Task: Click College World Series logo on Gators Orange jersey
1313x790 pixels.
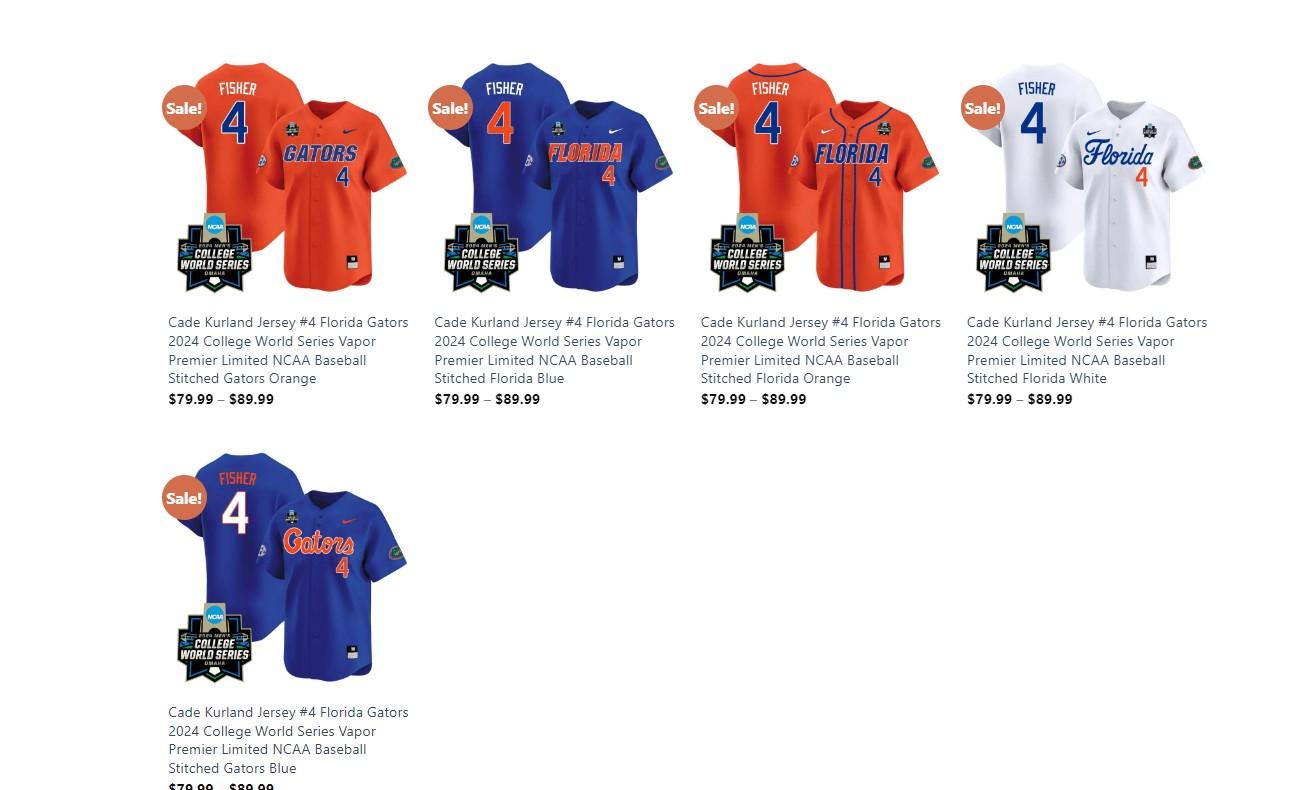Action: tap(214, 253)
